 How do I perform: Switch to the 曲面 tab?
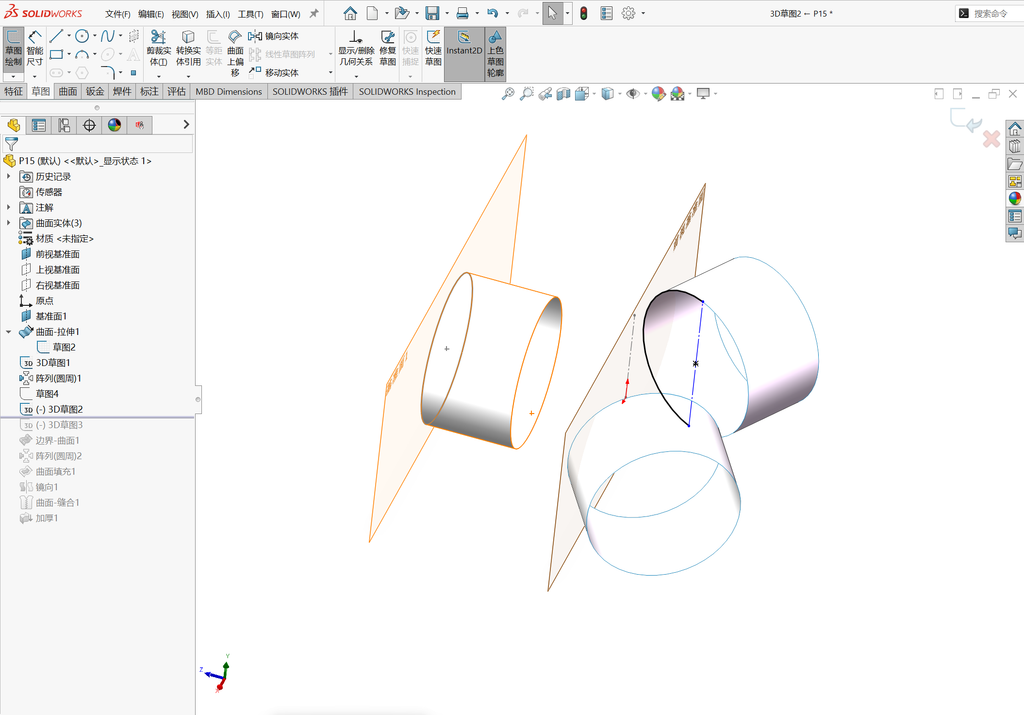point(68,91)
